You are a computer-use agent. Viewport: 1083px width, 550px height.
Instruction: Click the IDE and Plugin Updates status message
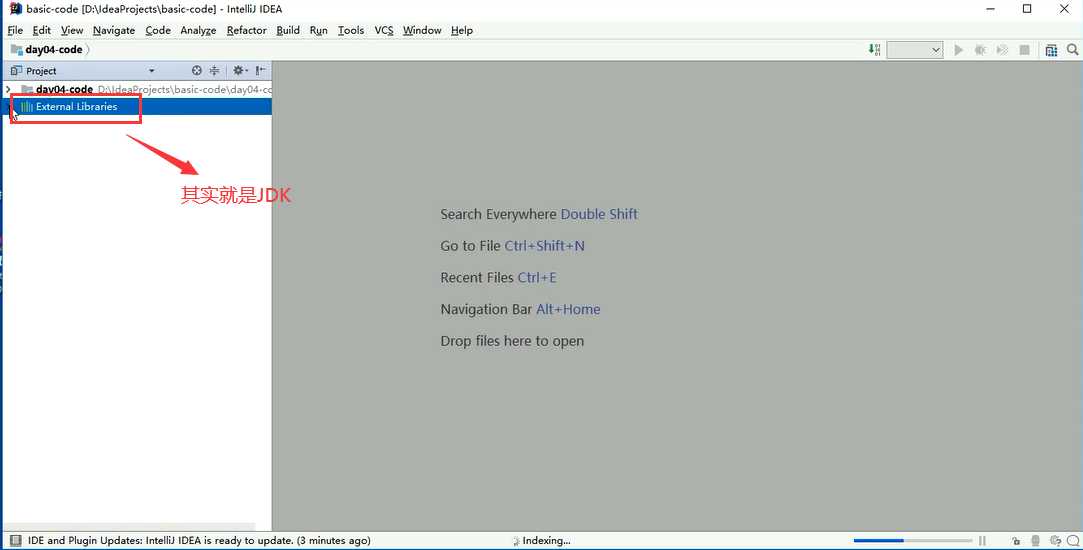(x=199, y=540)
